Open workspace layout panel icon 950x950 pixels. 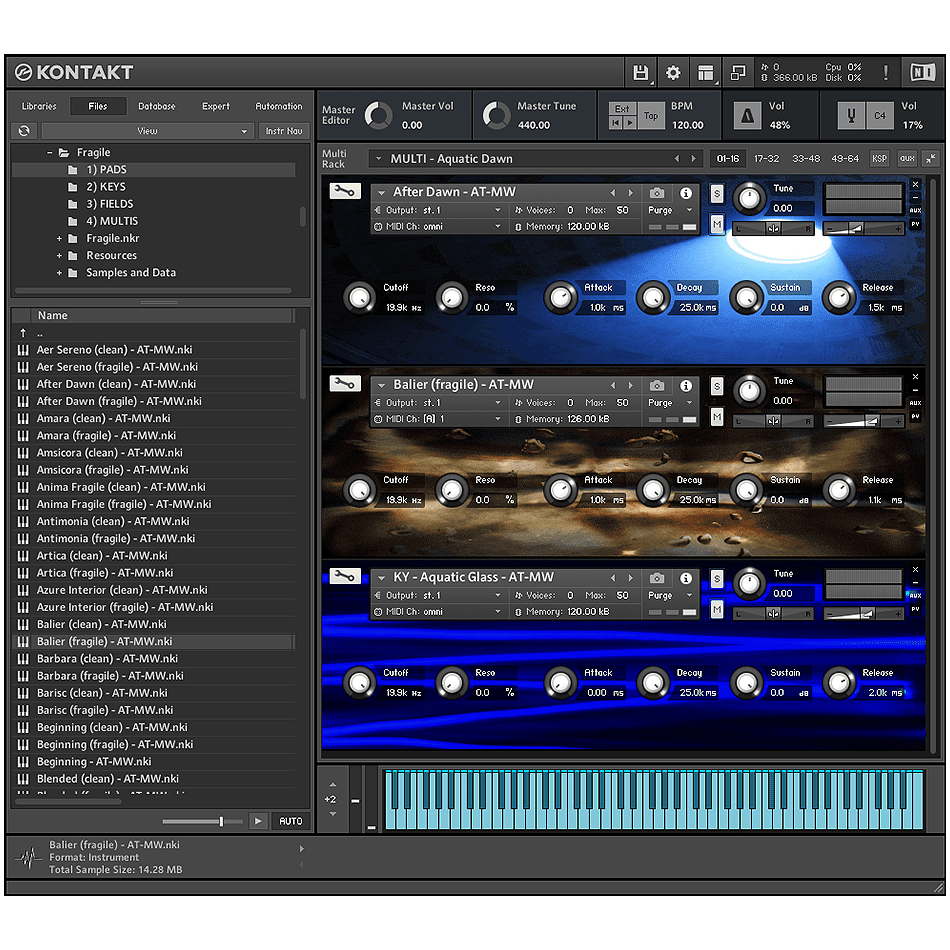click(705, 73)
